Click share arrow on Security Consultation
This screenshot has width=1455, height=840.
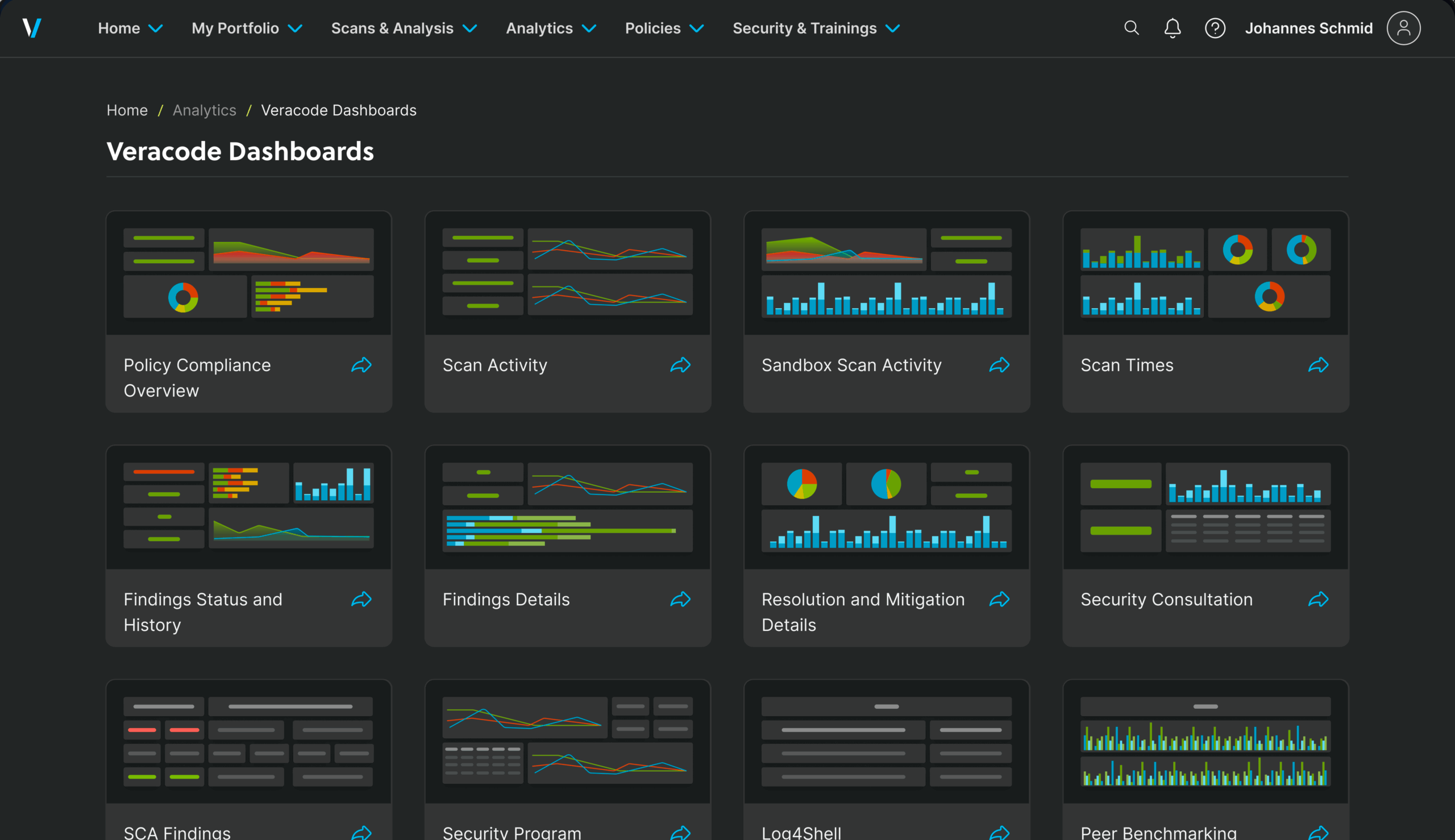click(x=1318, y=600)
